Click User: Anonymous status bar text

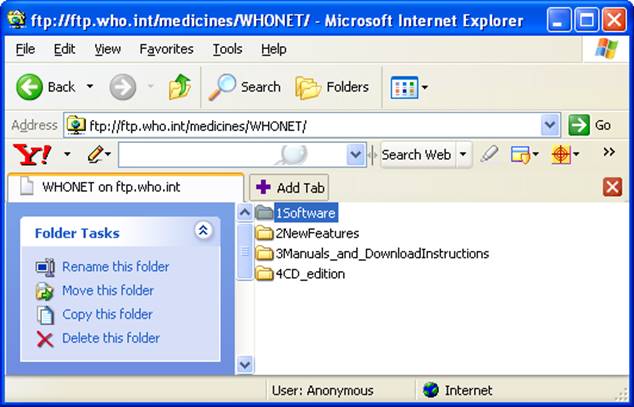tap(322, 390)
